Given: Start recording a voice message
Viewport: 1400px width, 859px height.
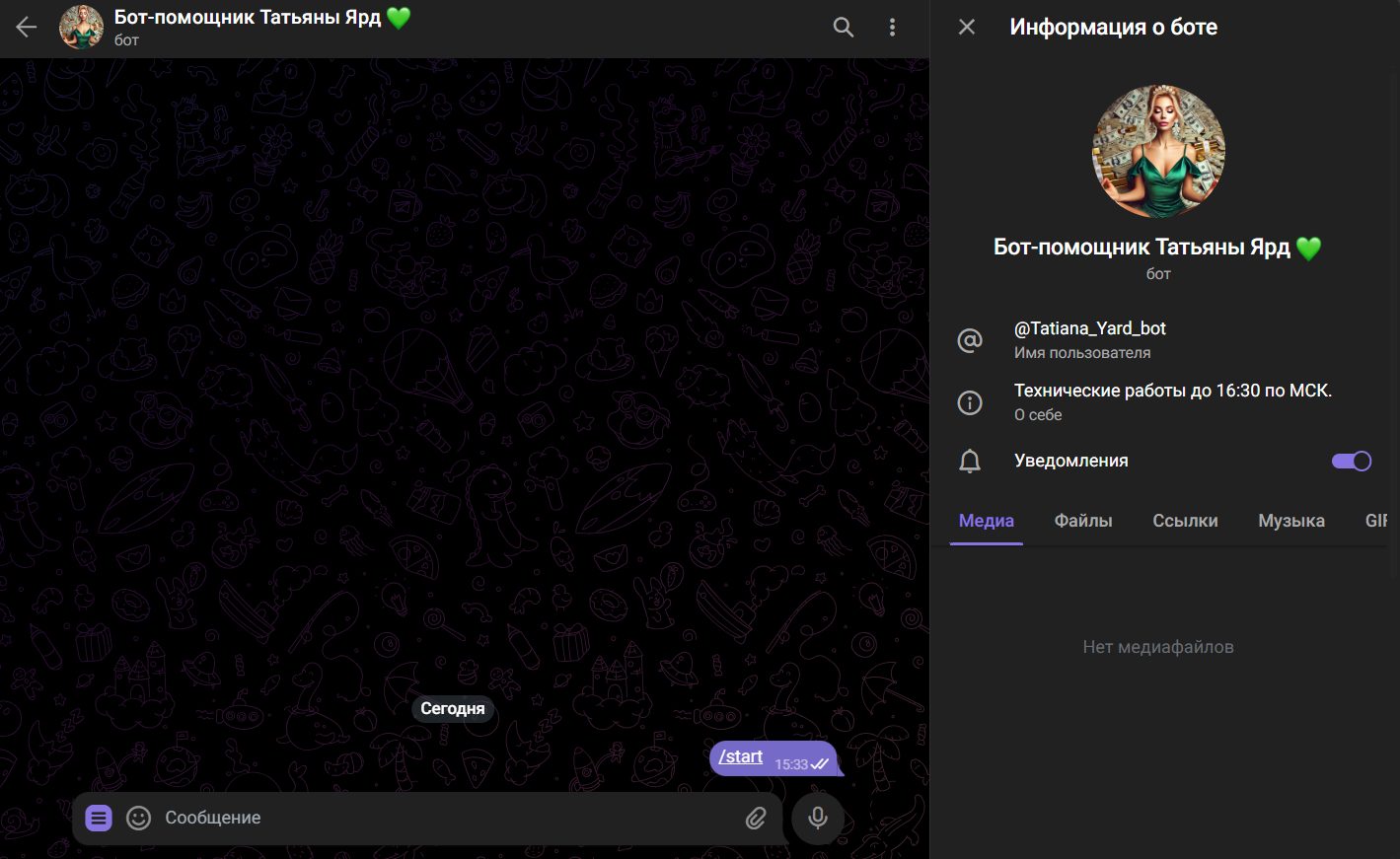Looking at the screenshot, I should tap(817, 818).
